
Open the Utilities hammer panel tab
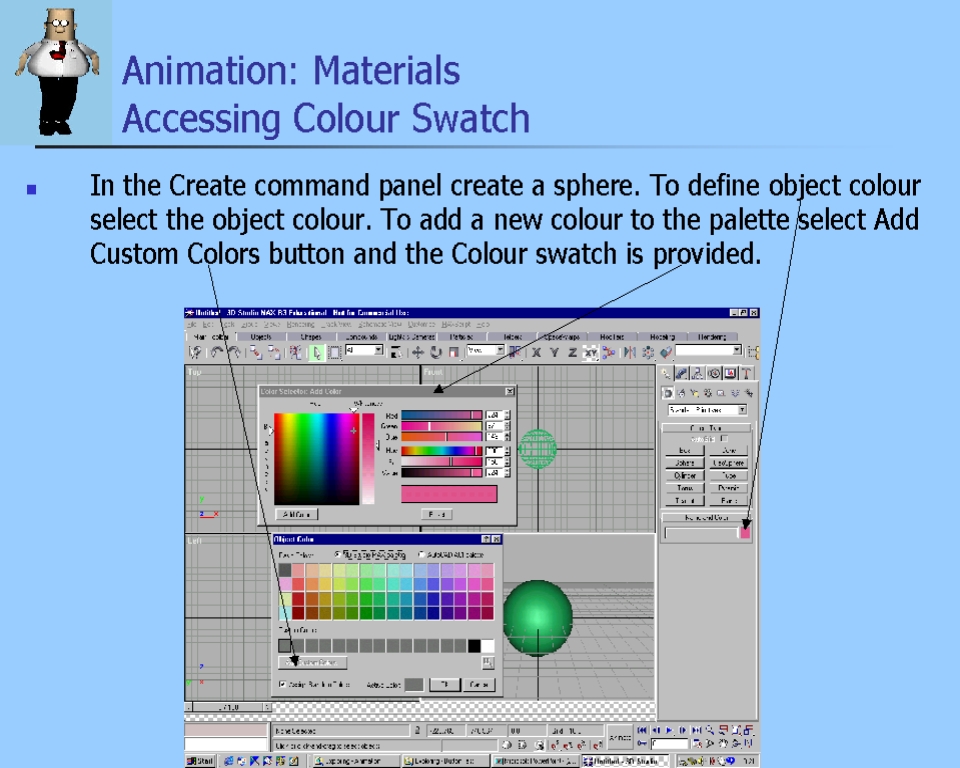point(746,373)
